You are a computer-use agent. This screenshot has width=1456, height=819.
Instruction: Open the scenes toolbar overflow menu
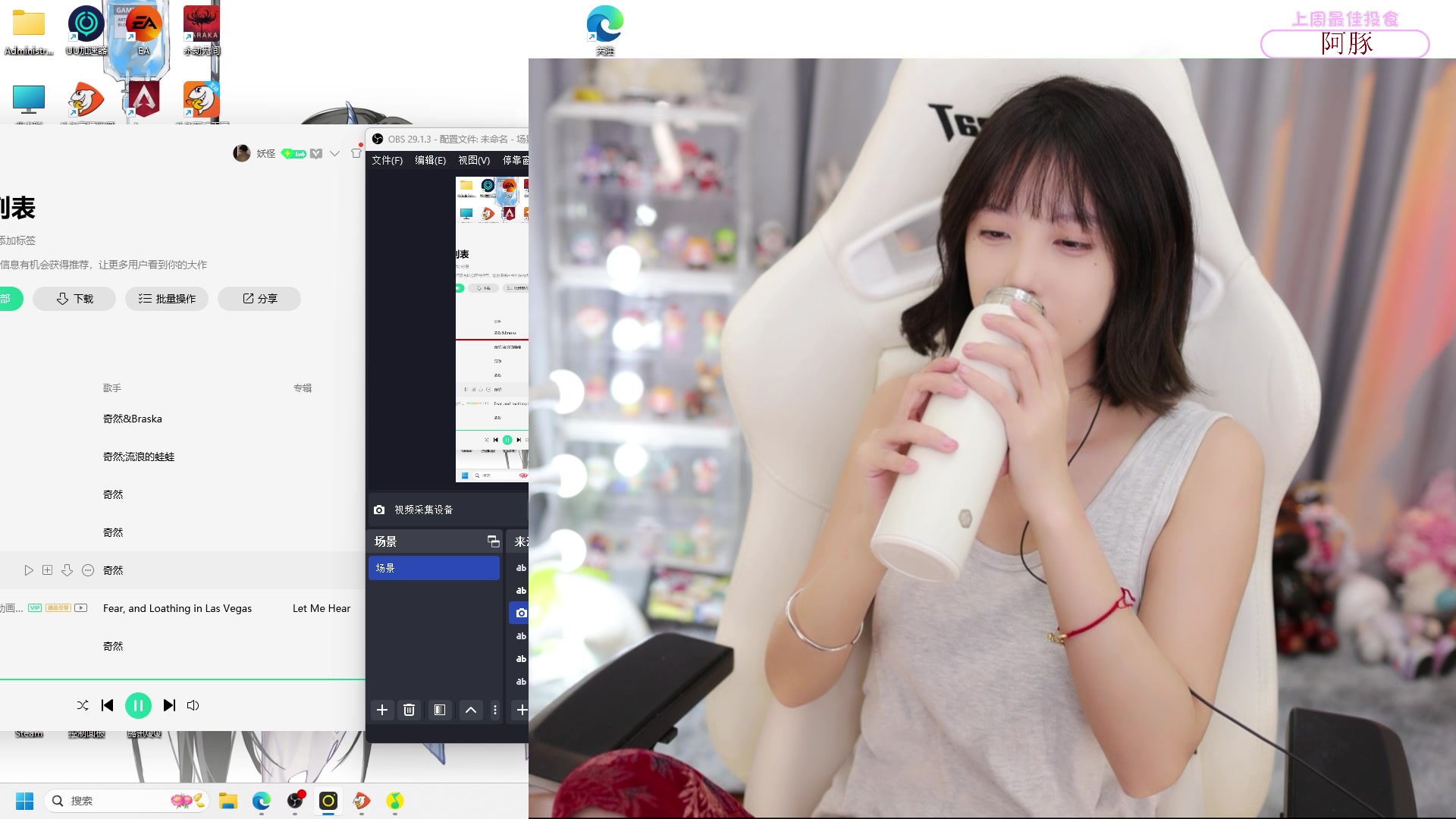495,710
